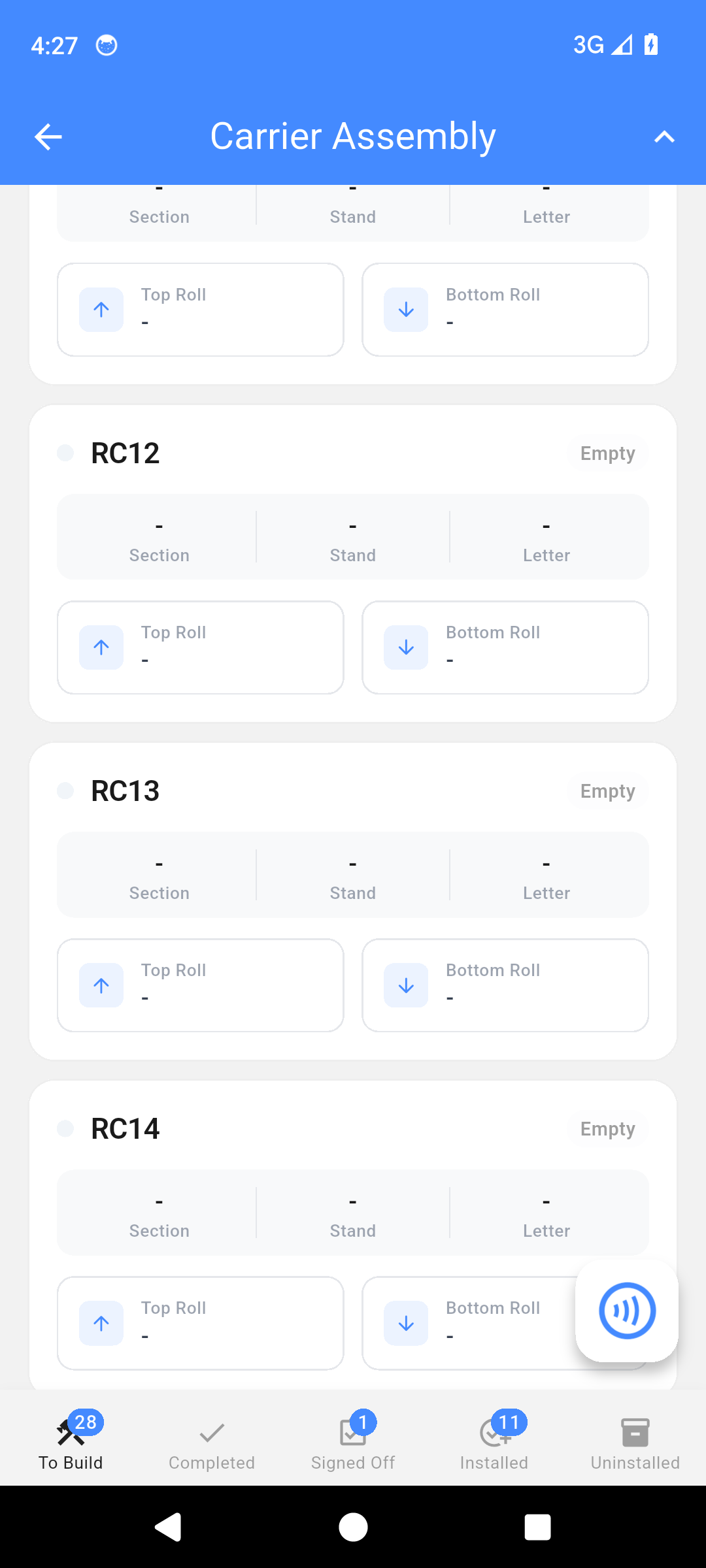The height and width of the screenshot is (1568, 706).
Task: Select the To Build tab
Action: point(71,1444)
